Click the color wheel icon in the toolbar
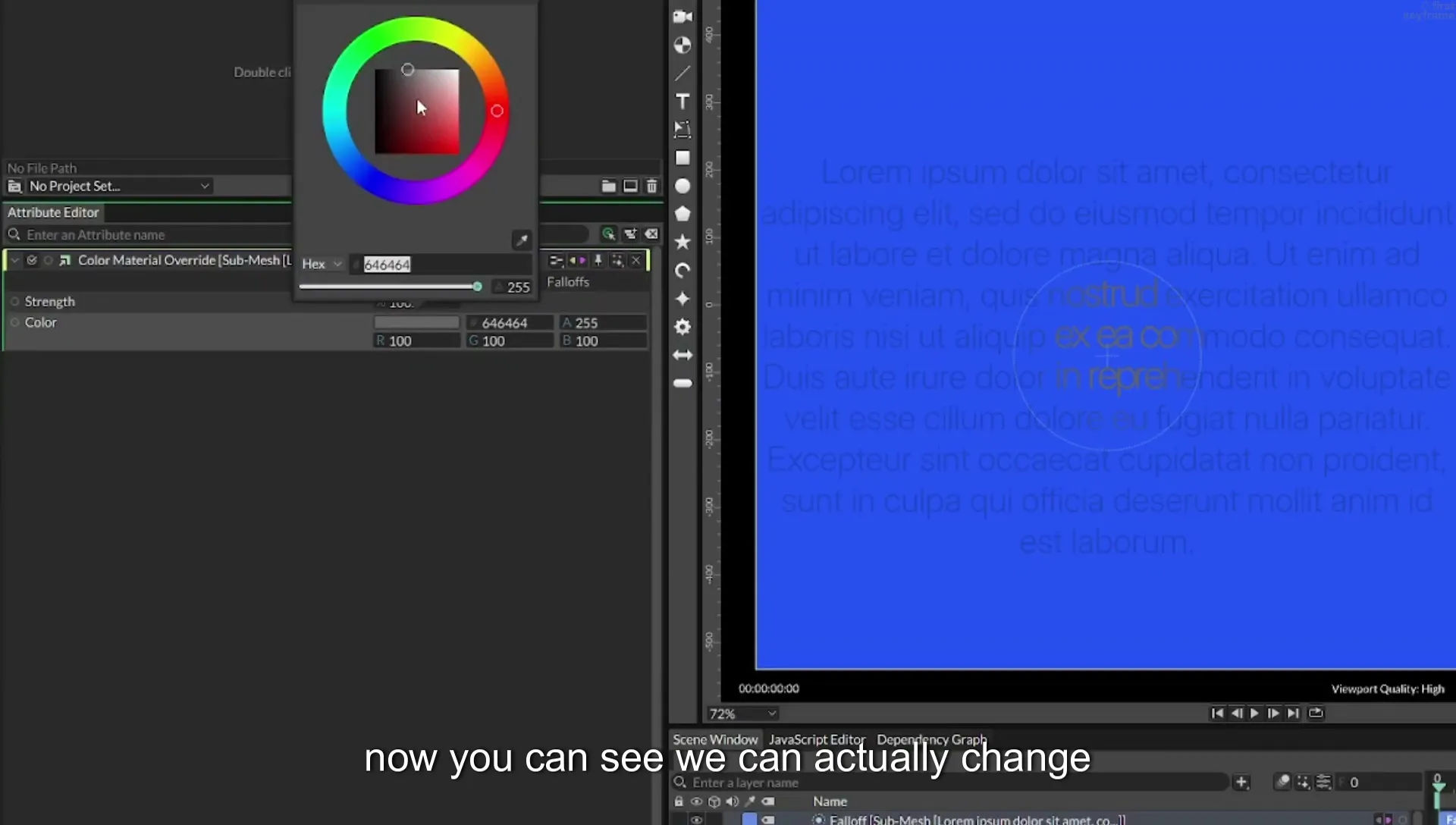The image size is (1456, 825). click(682, 45)
